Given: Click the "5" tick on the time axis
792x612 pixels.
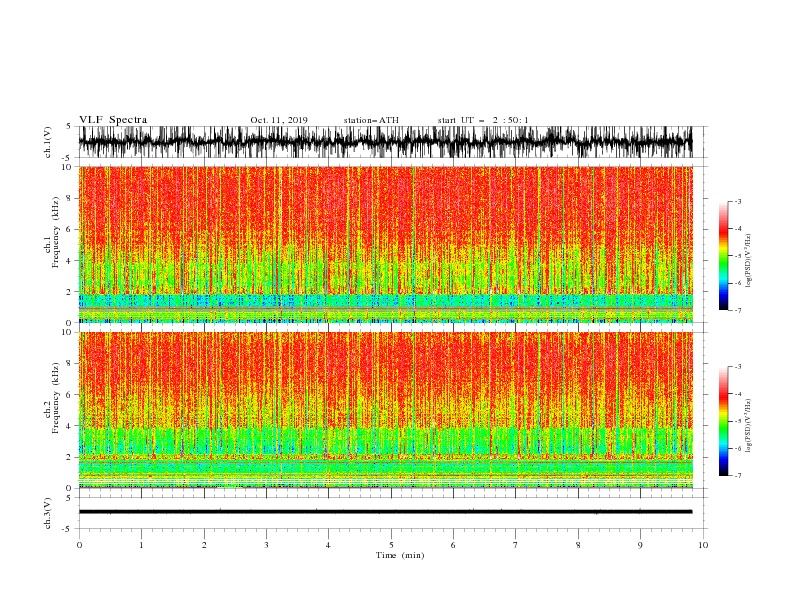Looking at the screenshot, I should (x=391, y=545).
